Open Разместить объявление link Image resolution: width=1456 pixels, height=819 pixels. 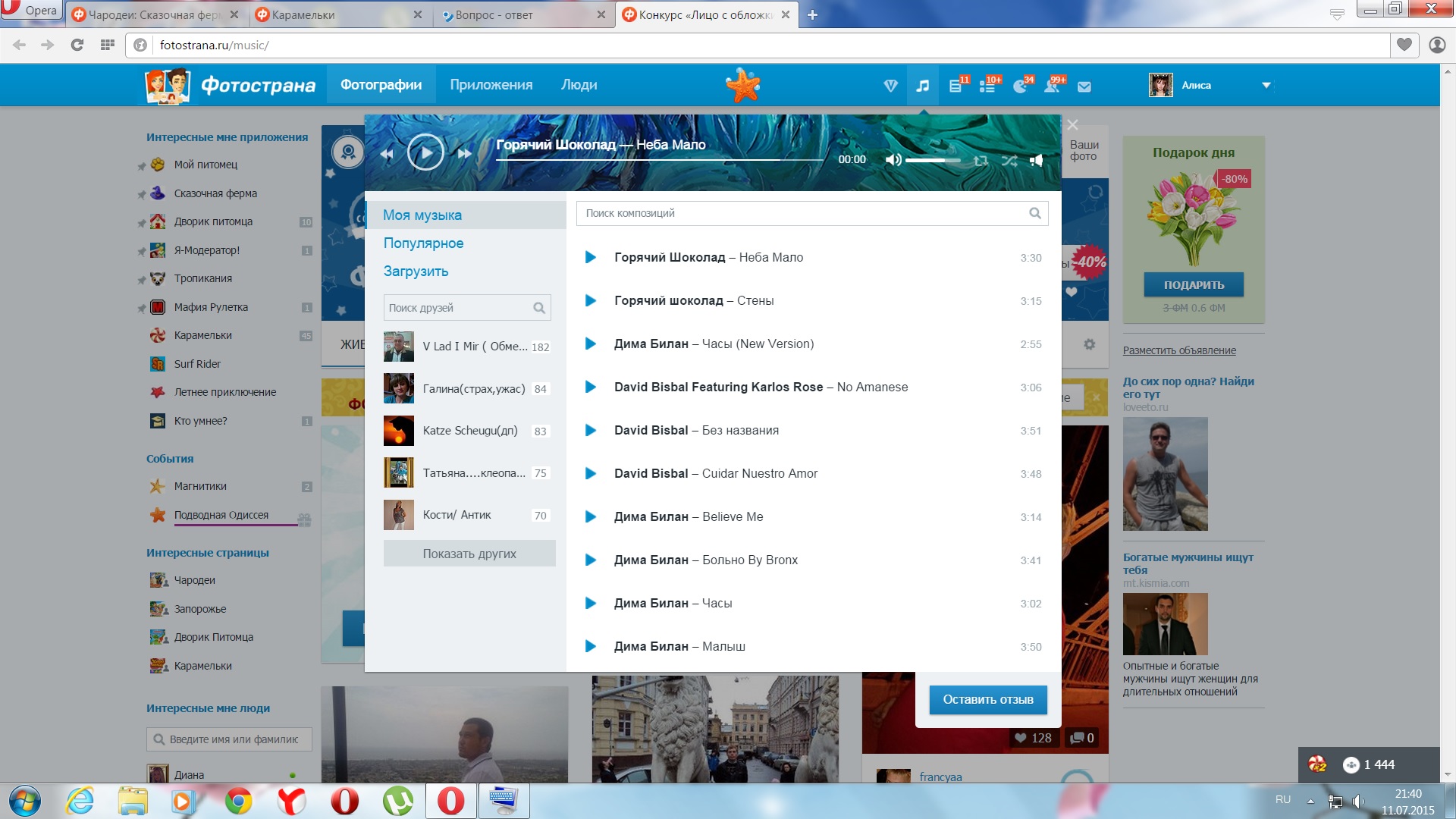1179,350
